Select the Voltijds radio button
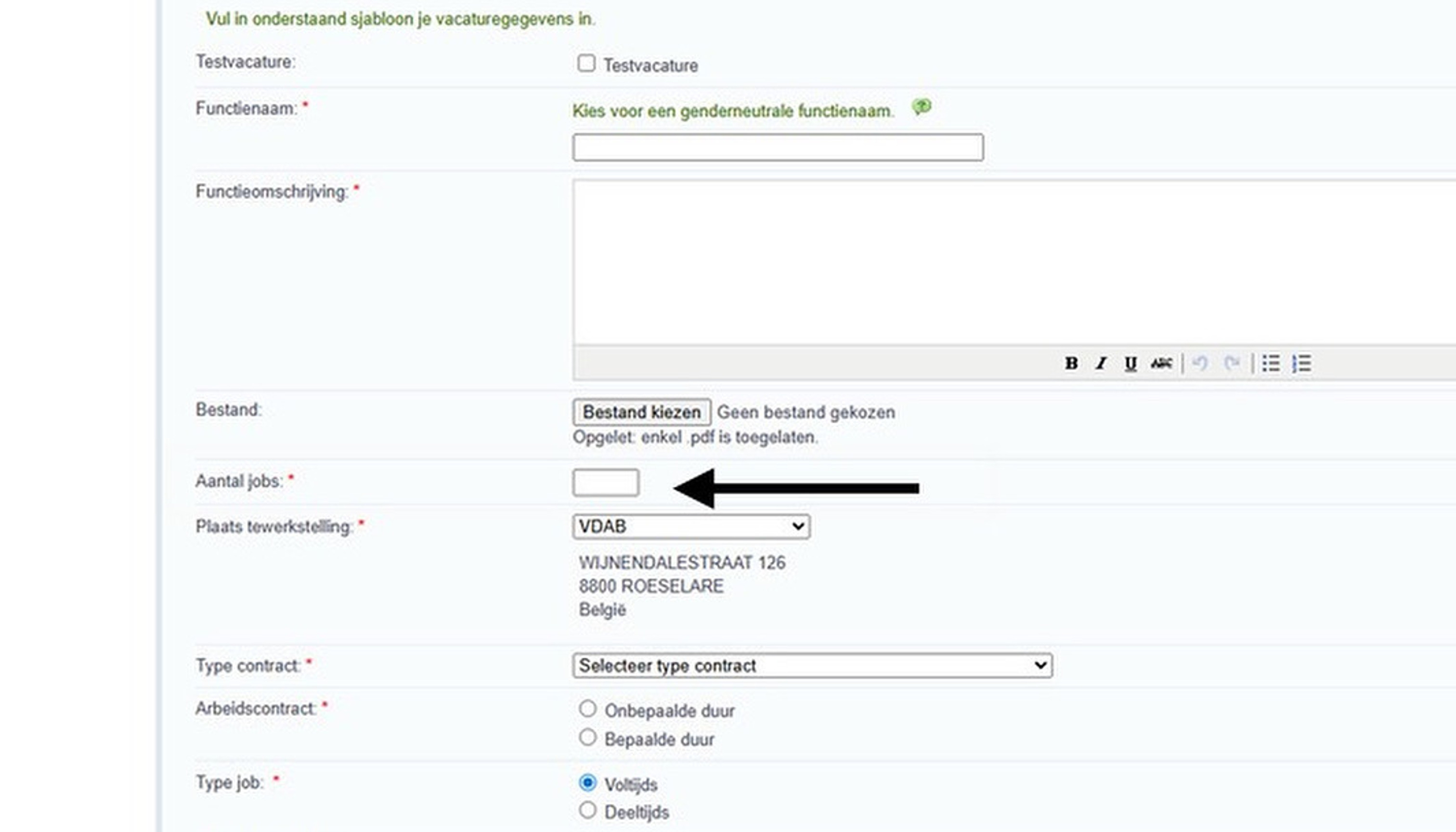This screenshot has width=1456, height=832. [x=587, y=783]
